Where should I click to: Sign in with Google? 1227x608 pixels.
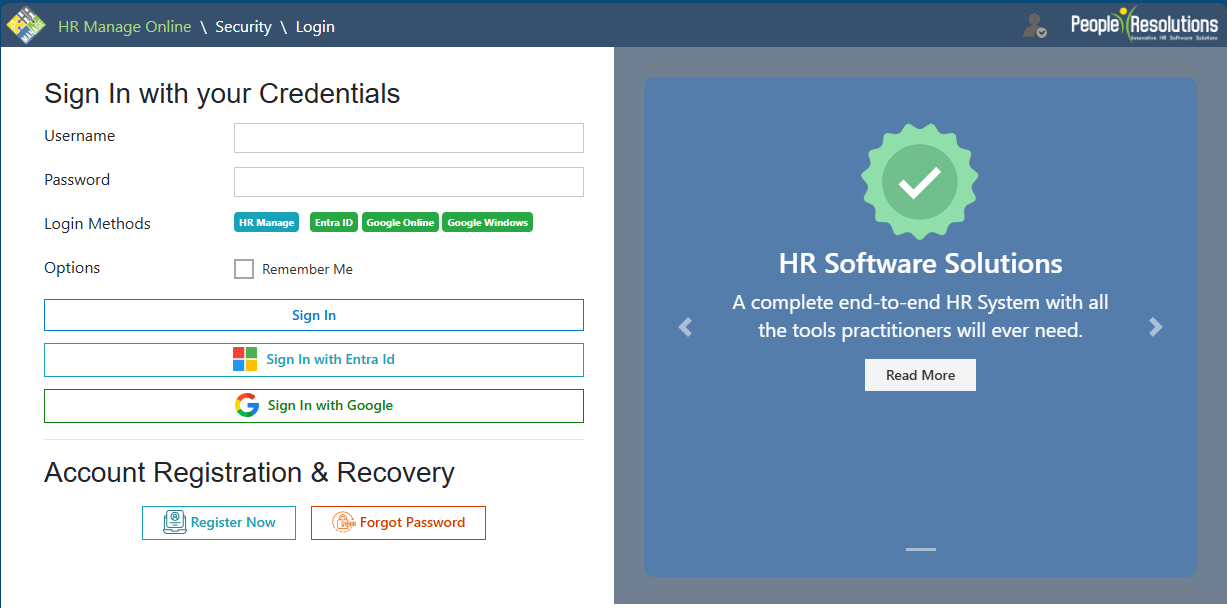click(314, 406)
